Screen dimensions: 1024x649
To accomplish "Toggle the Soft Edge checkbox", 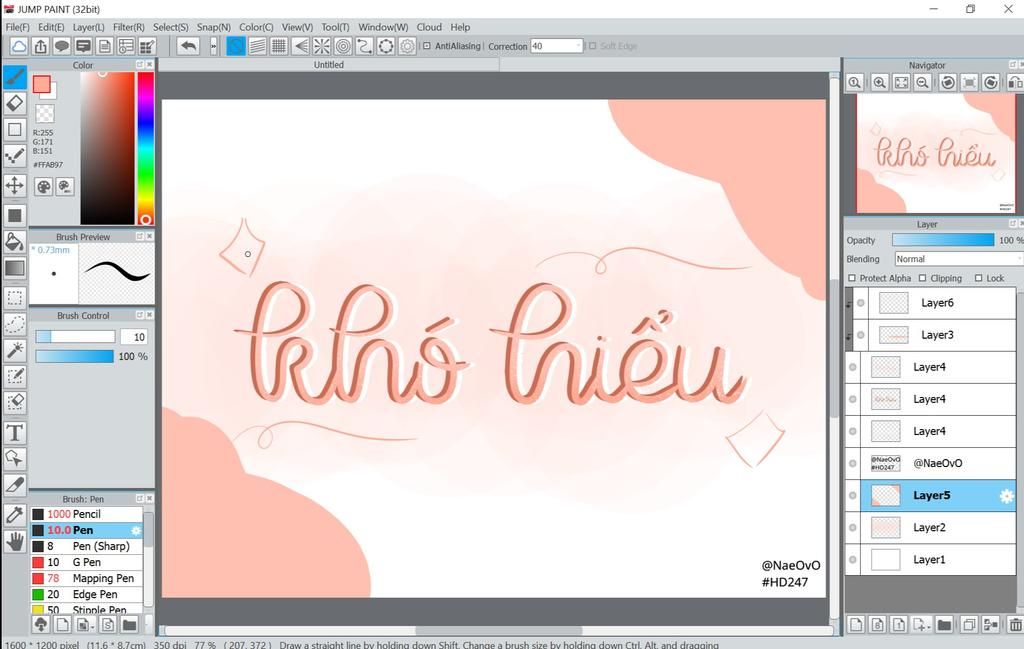I will [x=593, y=46].
